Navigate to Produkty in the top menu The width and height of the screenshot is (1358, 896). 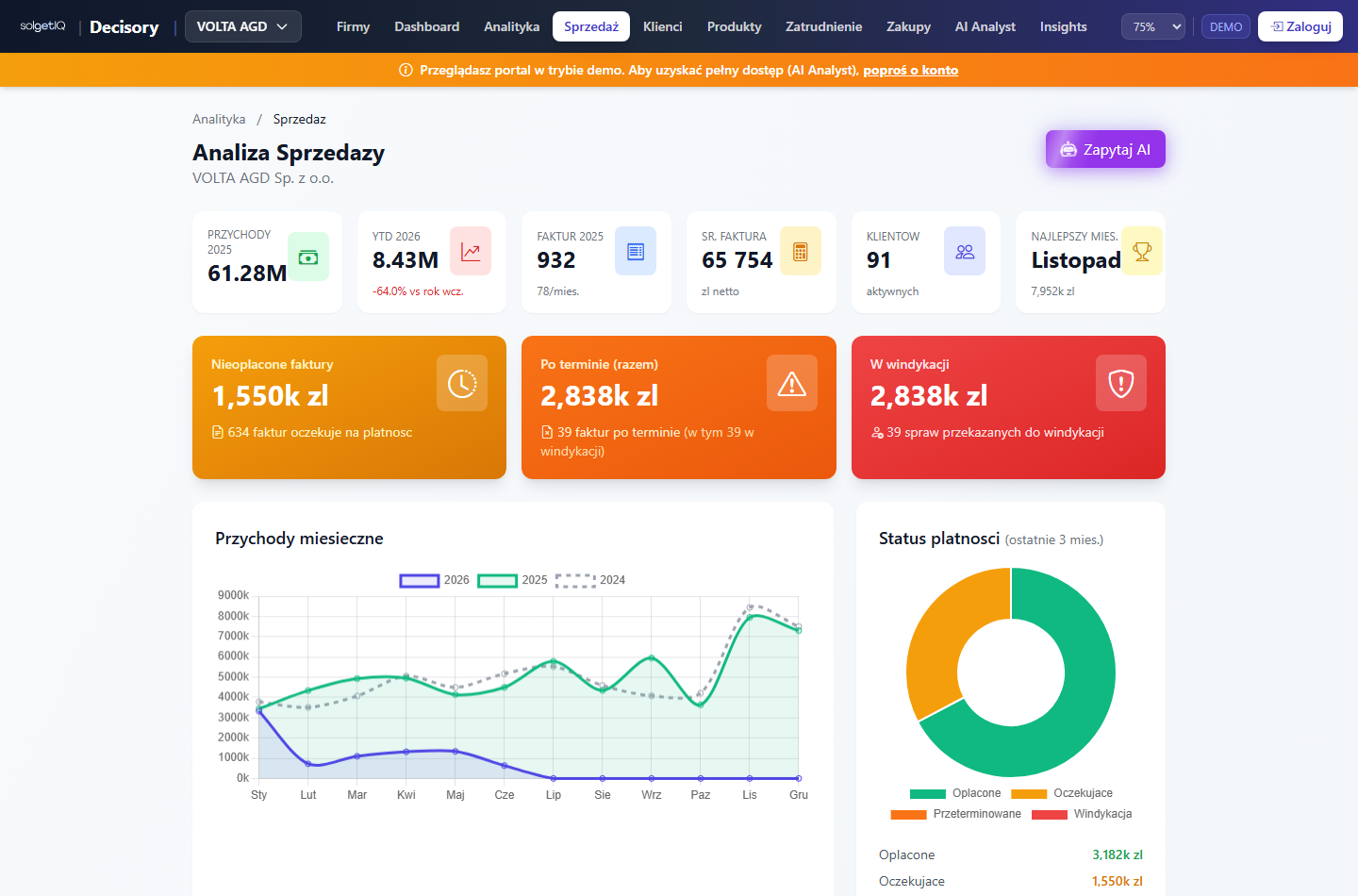pos(734,26)
